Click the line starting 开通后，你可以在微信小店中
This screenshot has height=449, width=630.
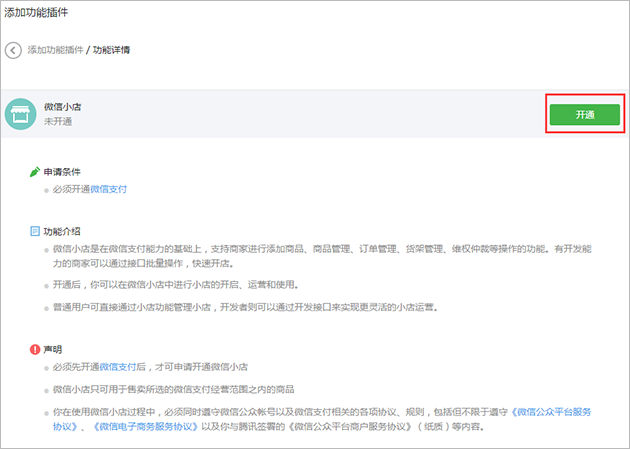[176, 285]
